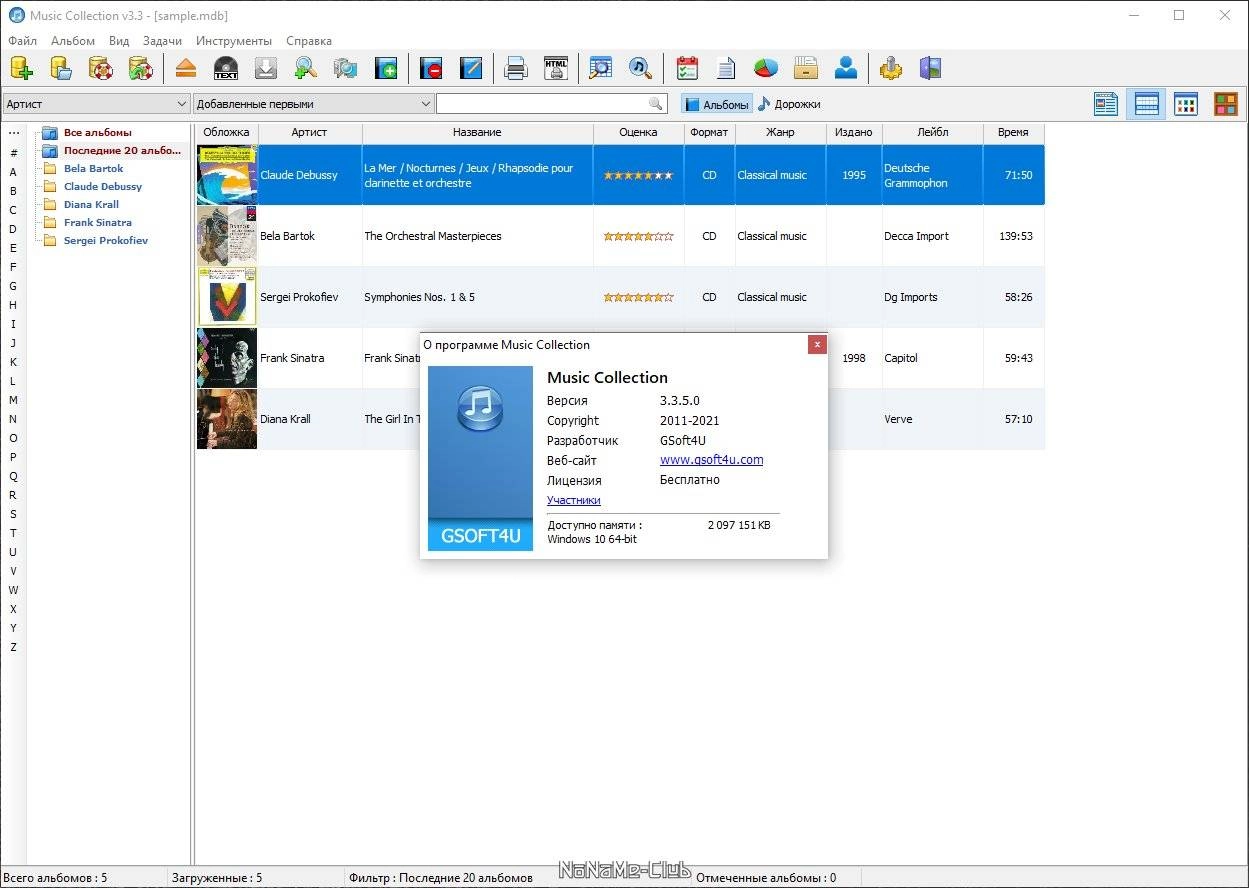This screenshot has height=888, width=1249.
Task: Click the HTML export icon
Action: click(x=556, y=68)
